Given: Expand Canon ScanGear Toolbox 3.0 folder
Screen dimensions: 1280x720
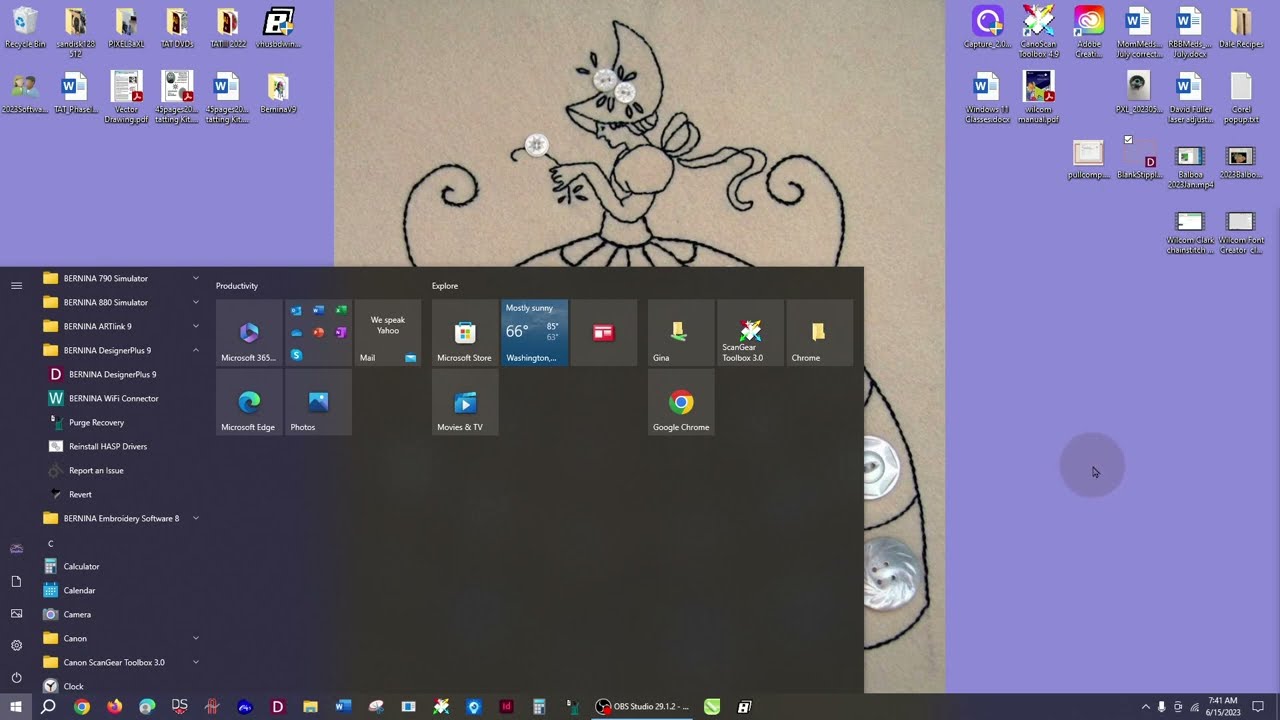Looking at the screenshot, I should [x=120, y=662].
